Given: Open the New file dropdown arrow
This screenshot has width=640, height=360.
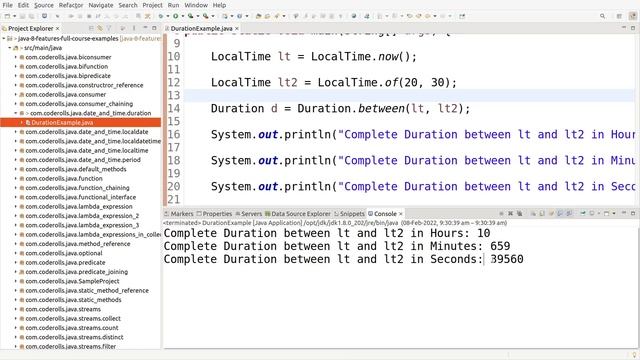Looking at the screenshot, I should pyautogui.click(x=14, y=16).
